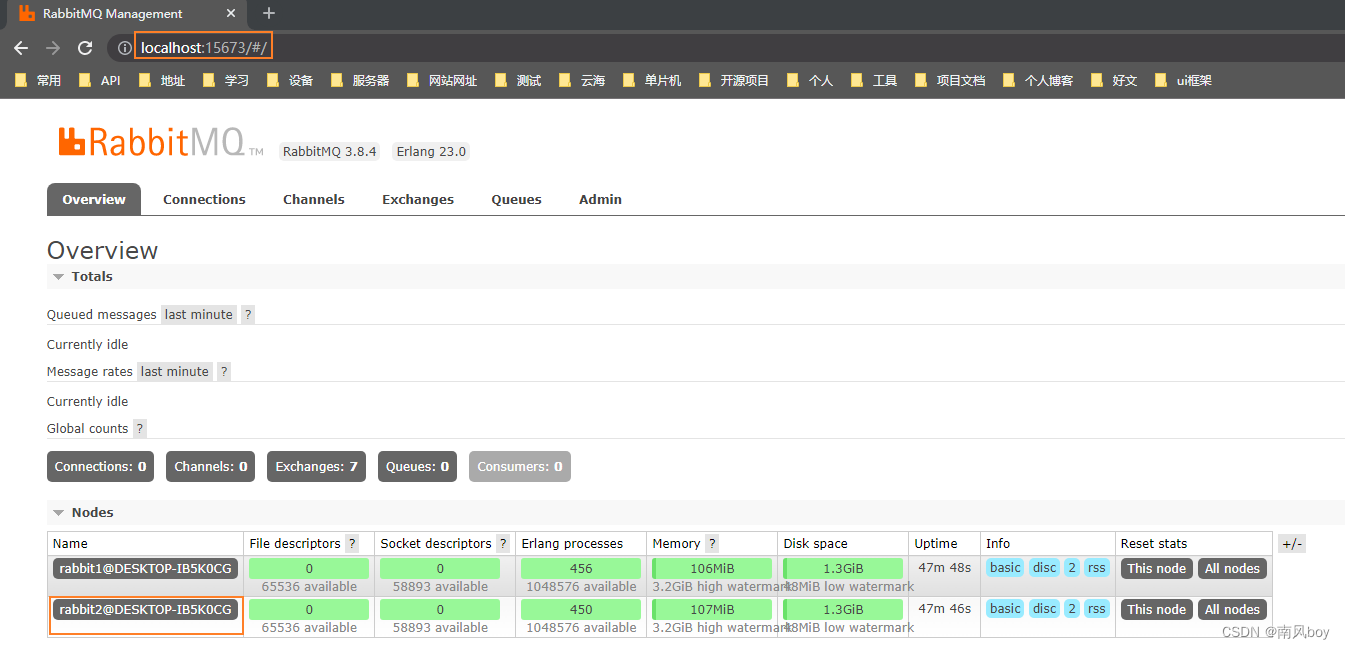Switch to the Exchanges tab
1345x649 pixels.
pyautogui.click(x=418, y=199)
